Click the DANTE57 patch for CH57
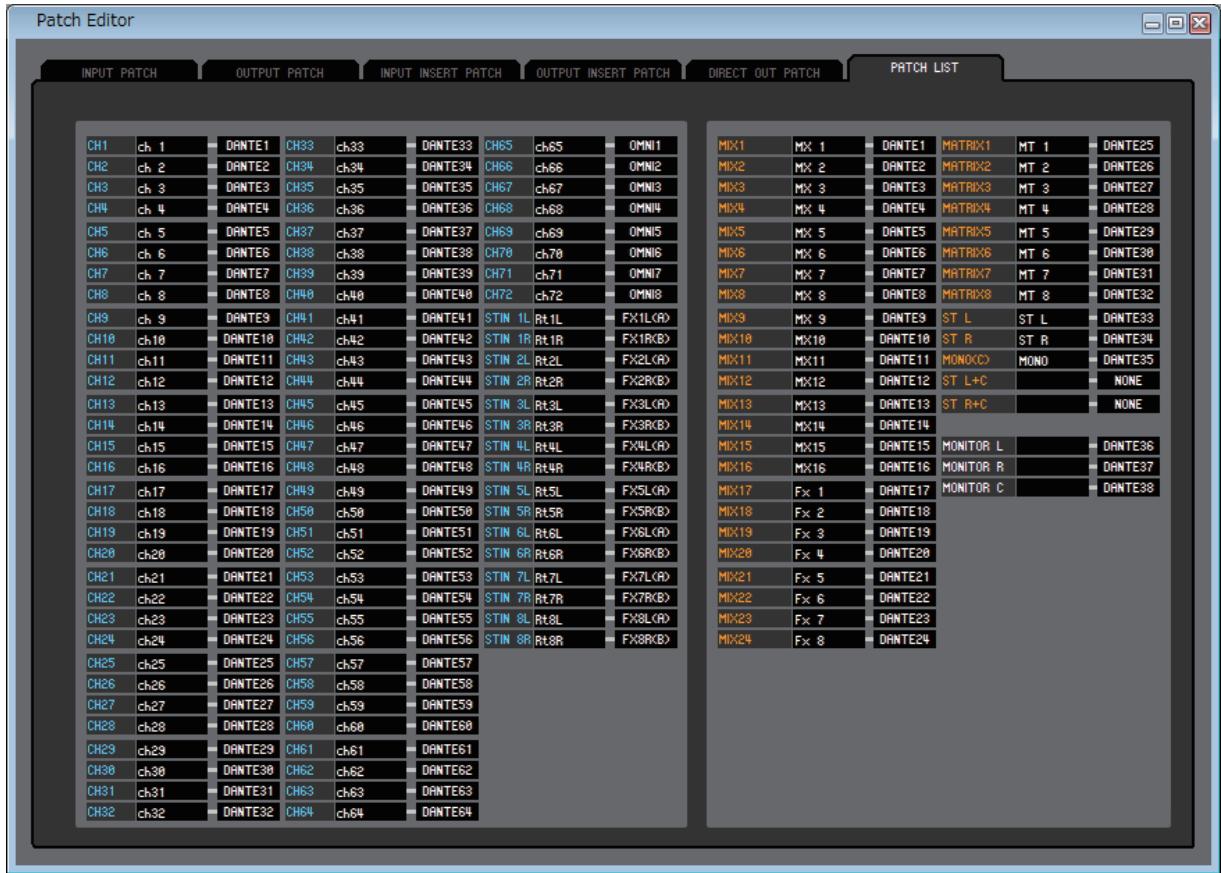Viewport: 1221px width, 873px height. coord(446,663)
